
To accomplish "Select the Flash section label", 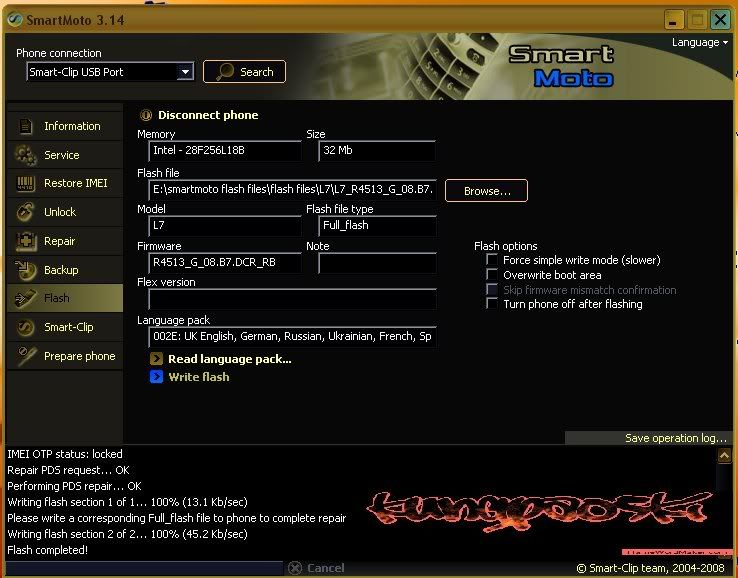I will [56, 298].
